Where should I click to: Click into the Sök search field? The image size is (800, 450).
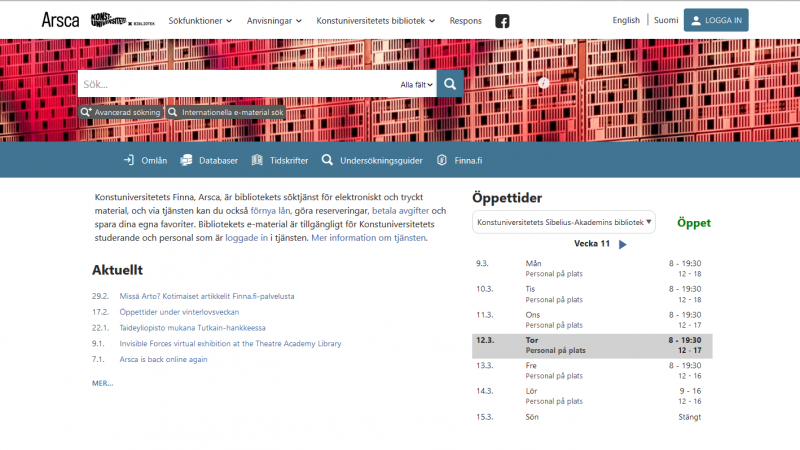point(235,84)
